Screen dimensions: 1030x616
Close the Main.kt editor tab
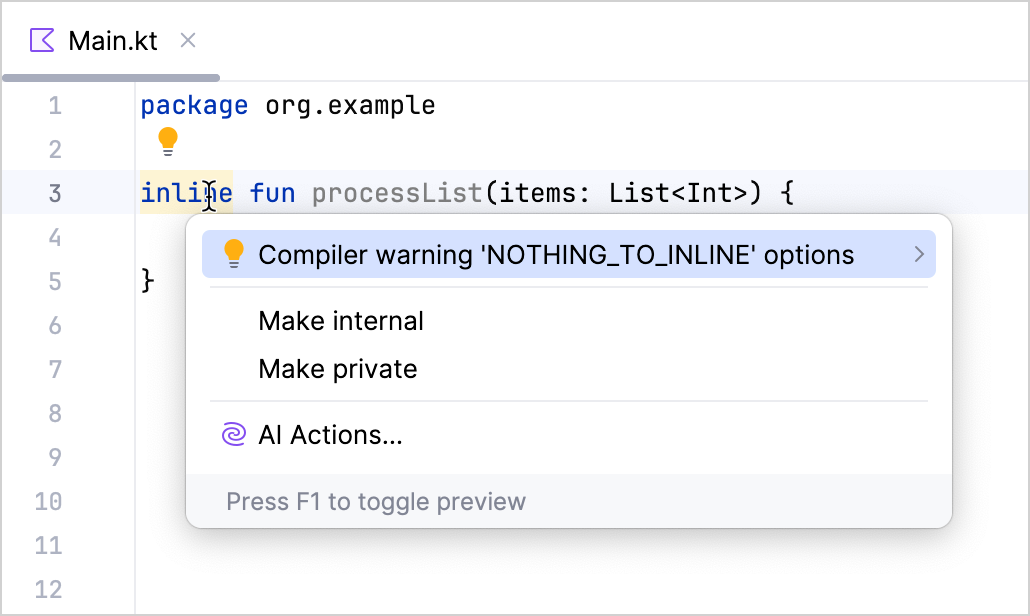point(188,41)
